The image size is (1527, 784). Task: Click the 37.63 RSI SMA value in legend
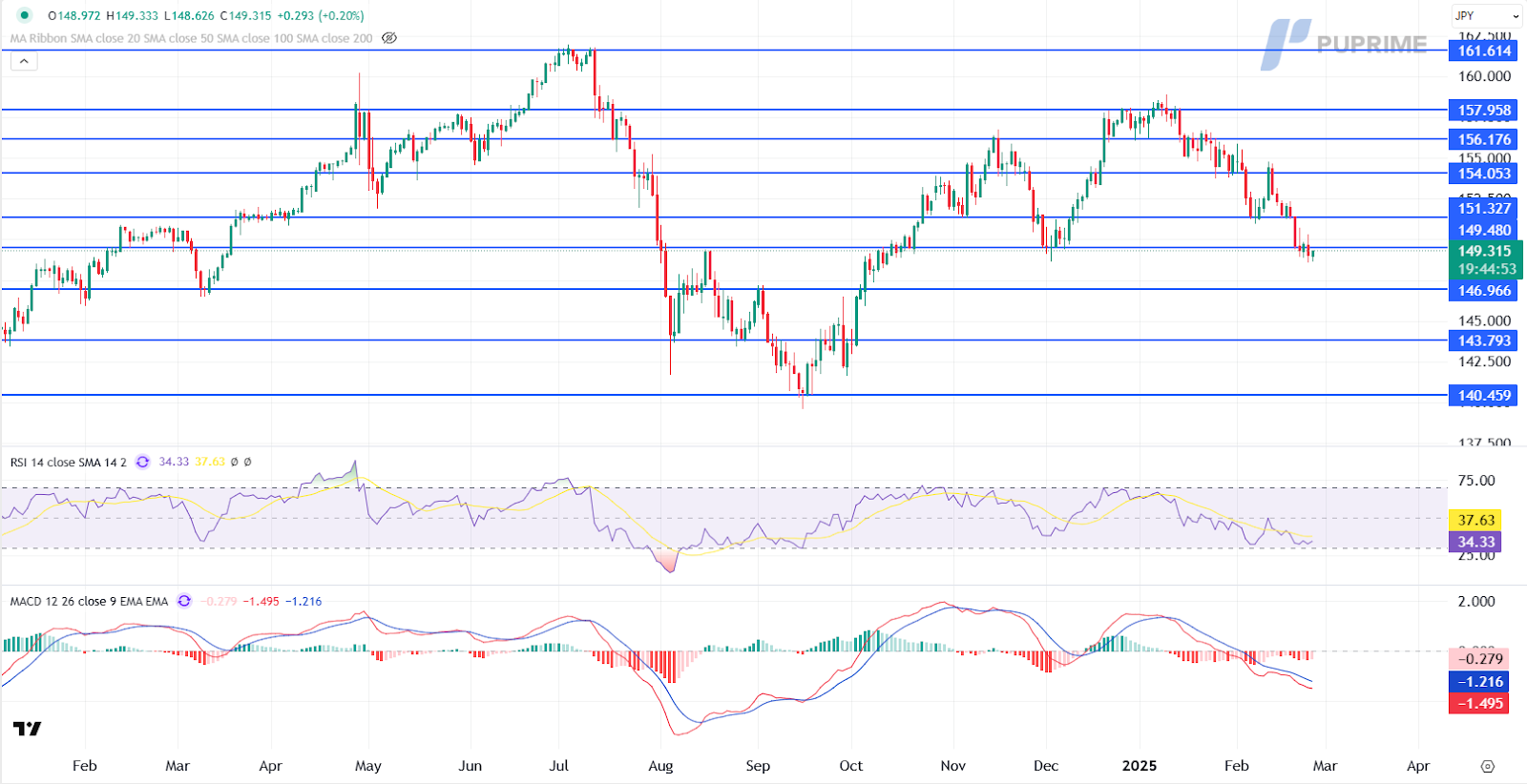(210, 462)
